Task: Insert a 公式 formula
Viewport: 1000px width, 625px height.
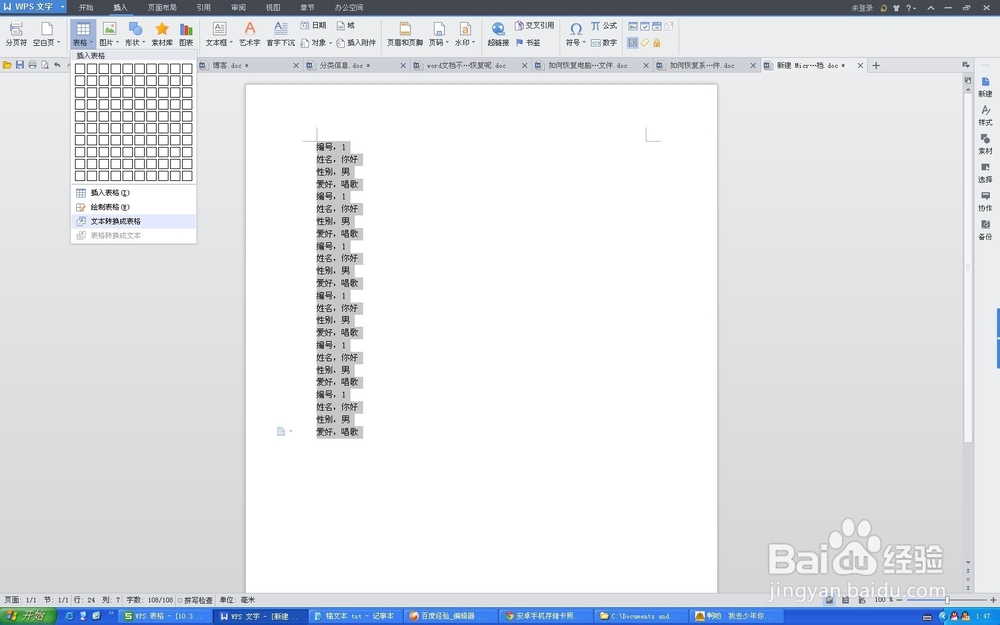Action: coord(603,26)
